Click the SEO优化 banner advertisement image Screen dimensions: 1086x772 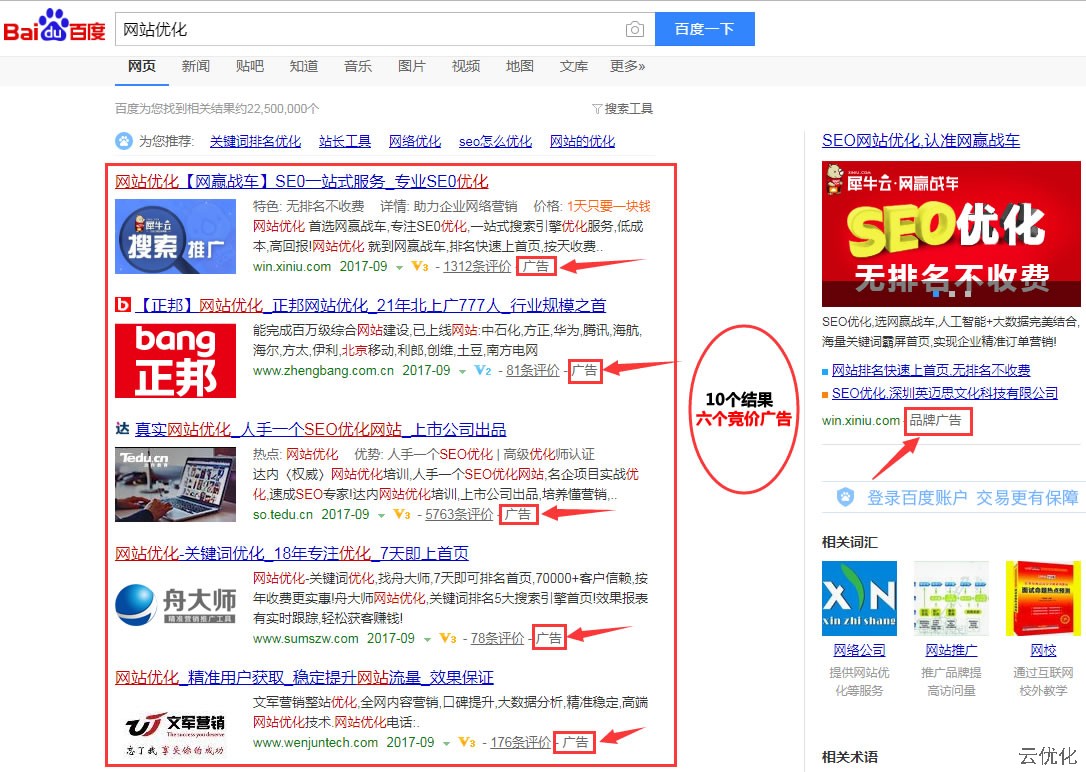951,233
